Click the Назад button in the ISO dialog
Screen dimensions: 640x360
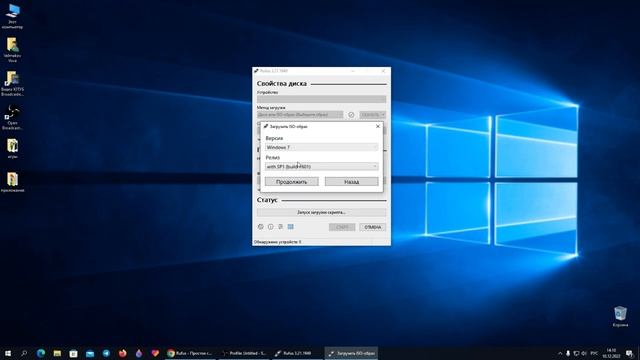[351, 182]
